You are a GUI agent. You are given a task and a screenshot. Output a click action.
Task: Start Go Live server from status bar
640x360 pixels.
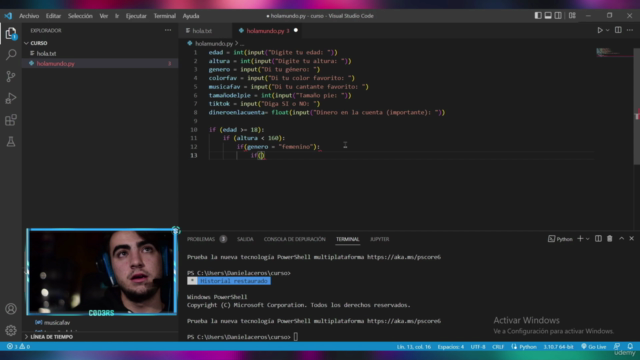click(x=593, y=347)
